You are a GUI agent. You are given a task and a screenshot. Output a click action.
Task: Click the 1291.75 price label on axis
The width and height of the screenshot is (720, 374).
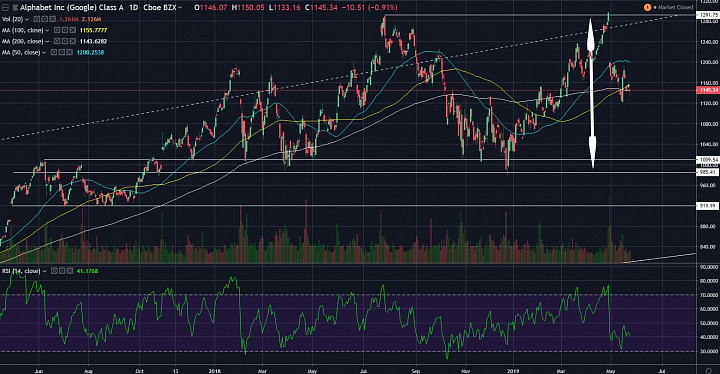[x=708, y=15]
